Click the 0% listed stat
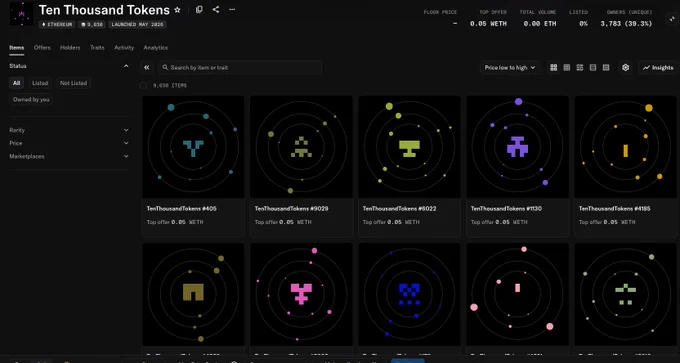The width and height of the screenshot is (680, 363). pos(583,24)
